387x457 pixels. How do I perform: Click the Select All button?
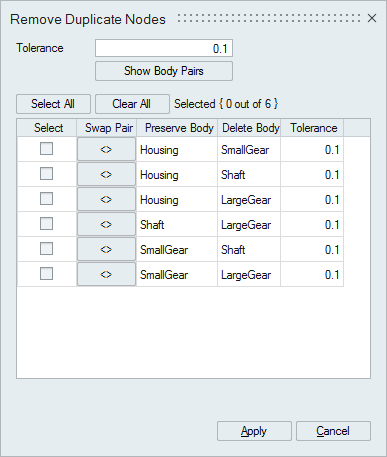click(x=53, y=104)
